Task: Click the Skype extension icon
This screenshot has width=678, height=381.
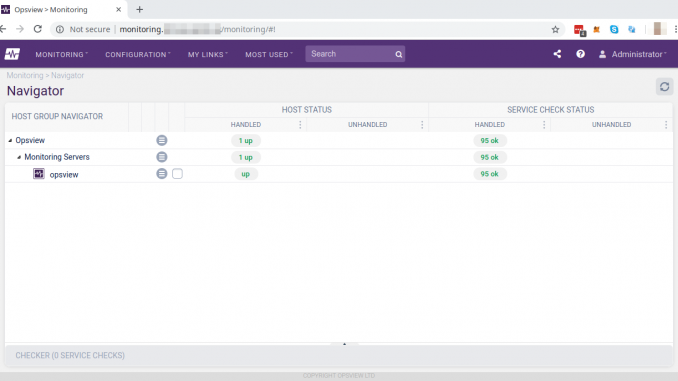Action: (x=614, y=29)
